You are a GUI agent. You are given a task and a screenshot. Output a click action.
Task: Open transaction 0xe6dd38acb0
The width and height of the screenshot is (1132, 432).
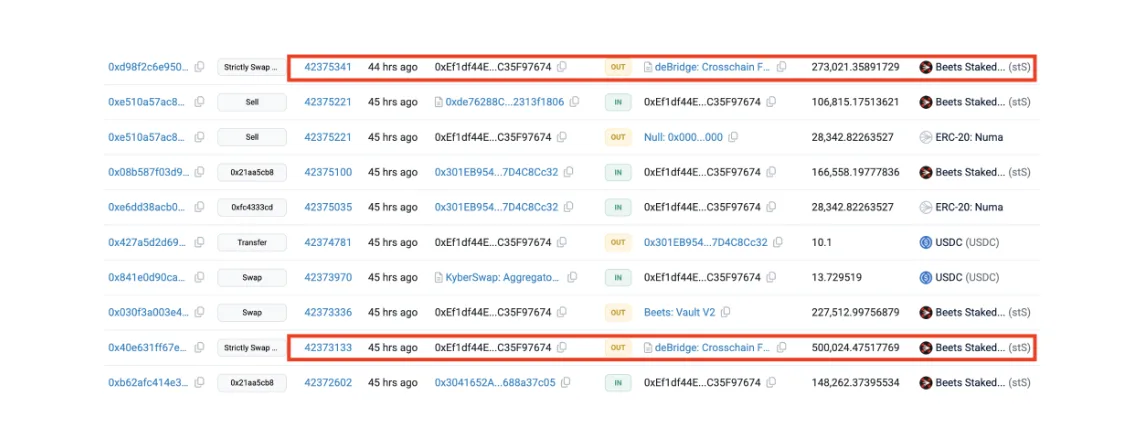(149, 207)
